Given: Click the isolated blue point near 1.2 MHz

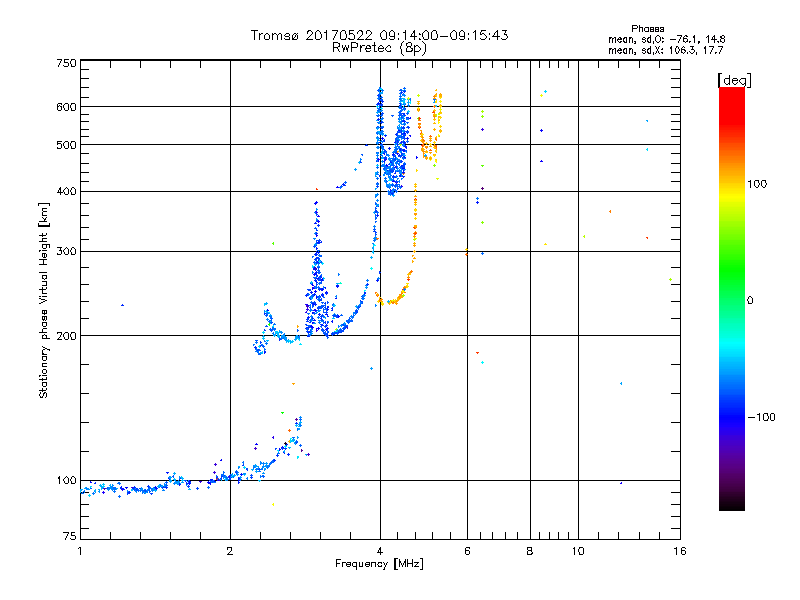Looking at the screenshot, I should (x=122, y=305).
